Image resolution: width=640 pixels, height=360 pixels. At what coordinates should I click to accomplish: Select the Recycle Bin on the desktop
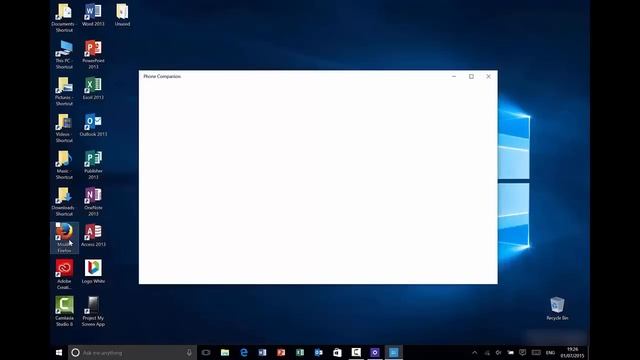point(557,308)
